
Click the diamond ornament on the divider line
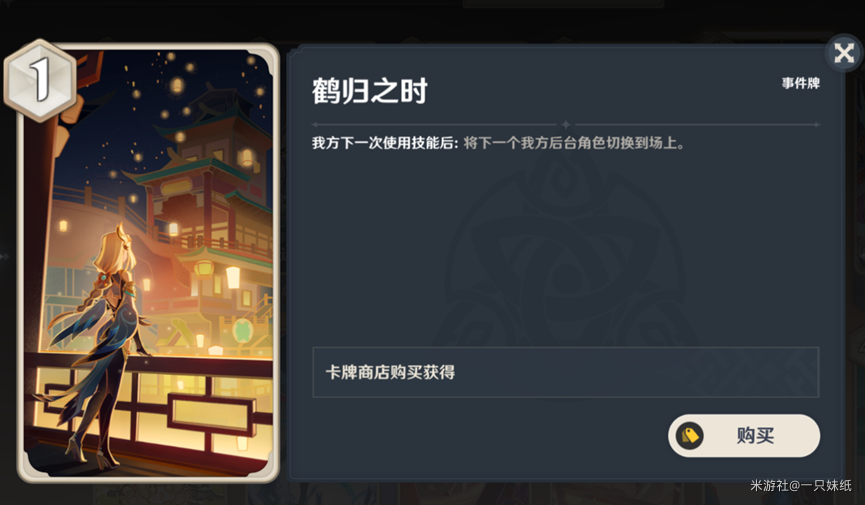point(565,125)
